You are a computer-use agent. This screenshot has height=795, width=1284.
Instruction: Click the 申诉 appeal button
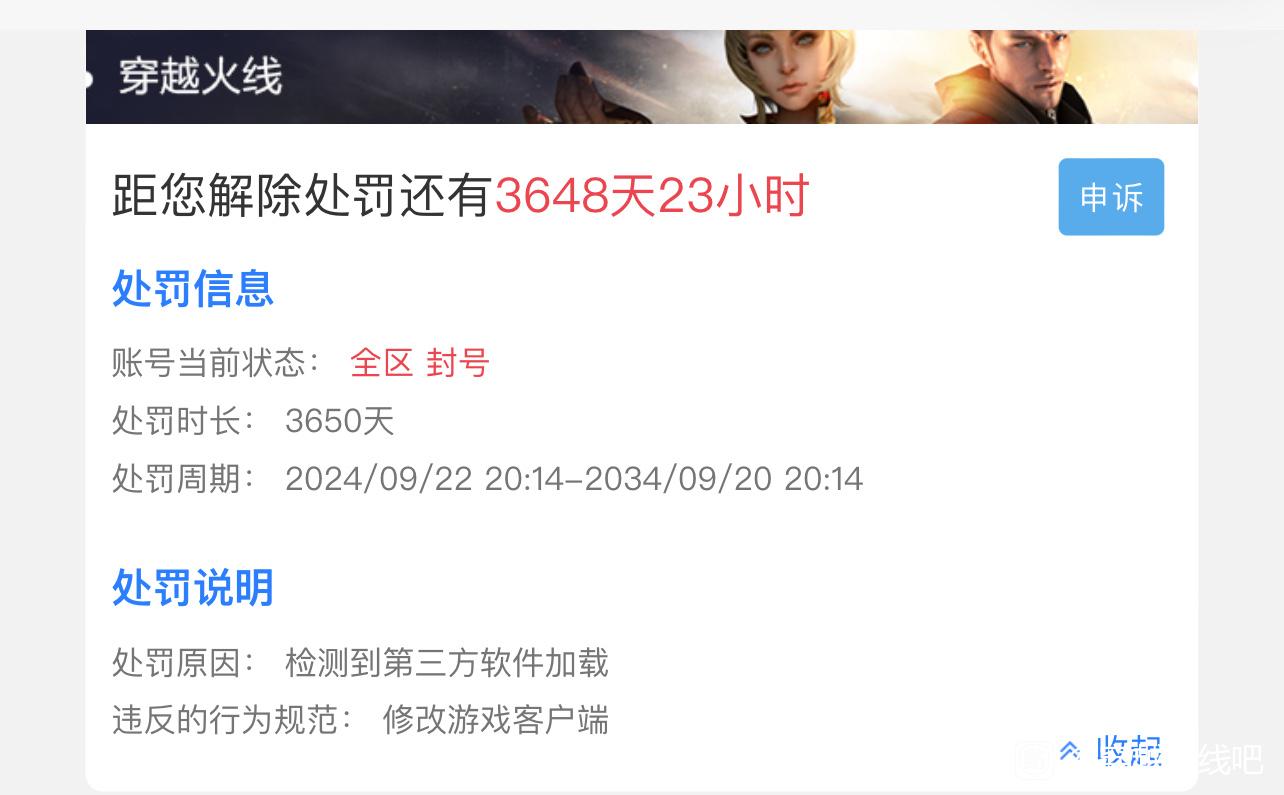pyautogui.click(x=1111, y=197)
